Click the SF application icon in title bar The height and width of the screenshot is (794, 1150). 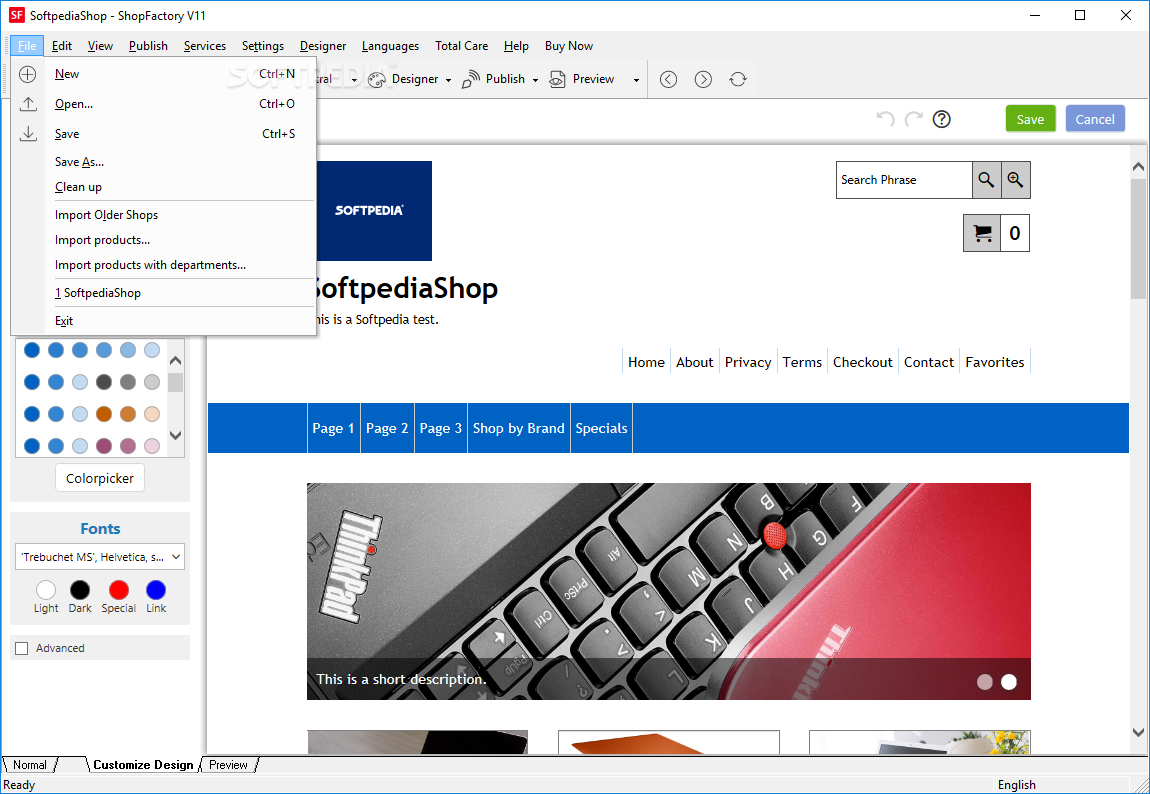(x=17, y=15)
